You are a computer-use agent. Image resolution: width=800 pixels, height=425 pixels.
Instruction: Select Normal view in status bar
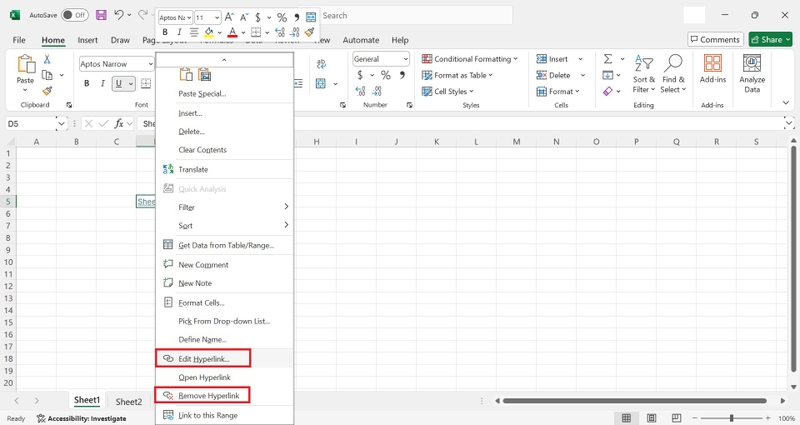[626, 418]
